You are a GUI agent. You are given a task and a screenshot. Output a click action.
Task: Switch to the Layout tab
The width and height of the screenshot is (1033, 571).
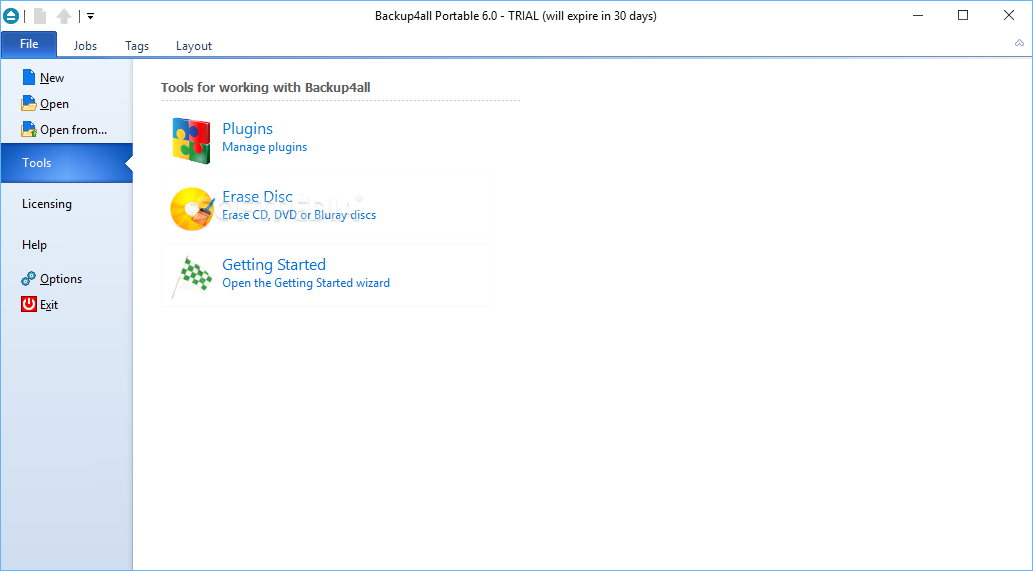(194, 45)
